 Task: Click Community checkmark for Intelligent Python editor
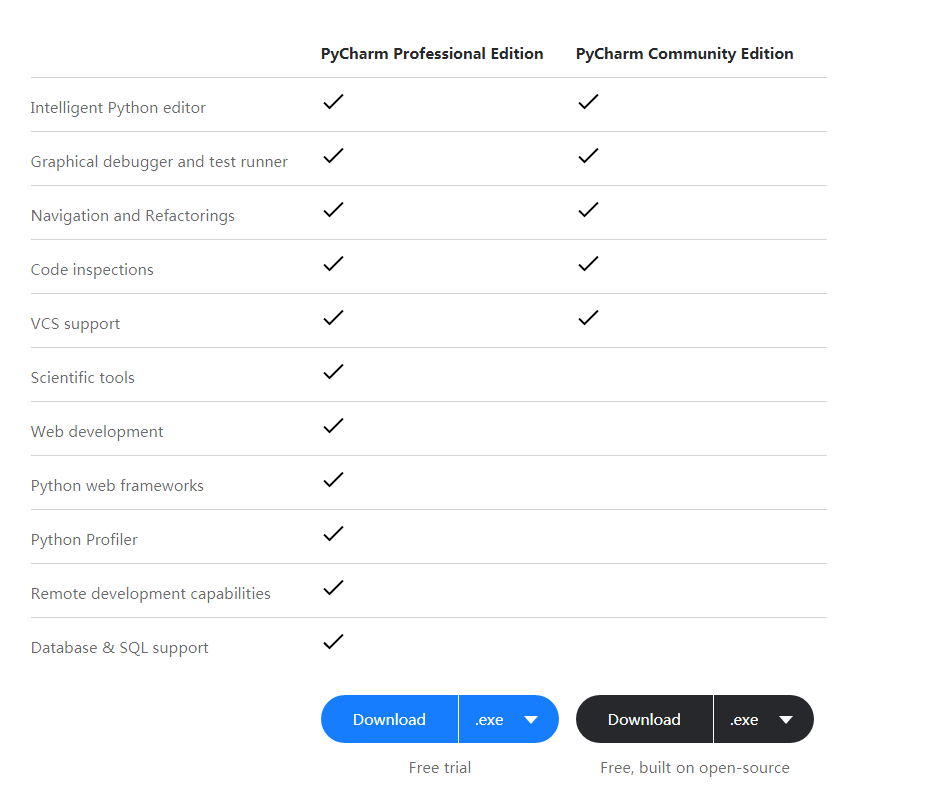point(588,102)
